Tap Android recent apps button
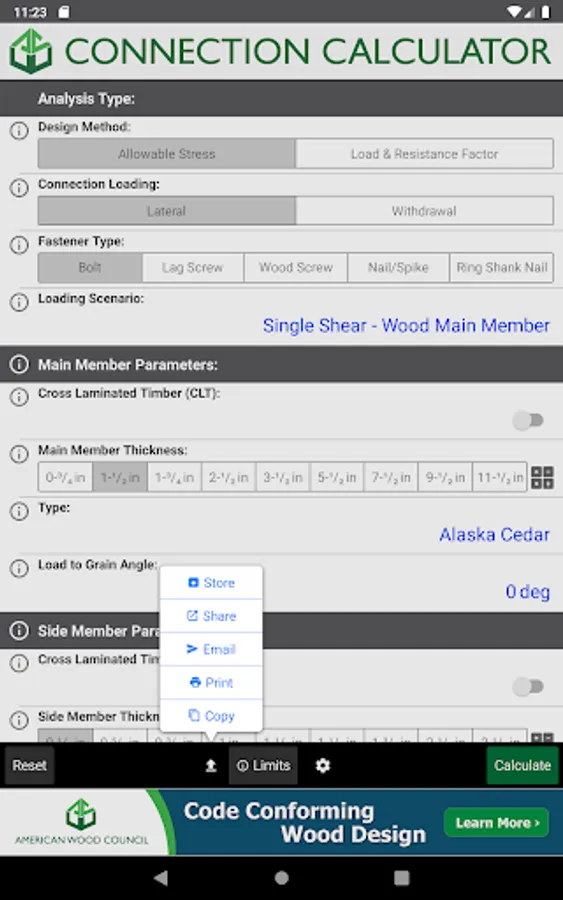The image size is (563, 900). (402, 878)
